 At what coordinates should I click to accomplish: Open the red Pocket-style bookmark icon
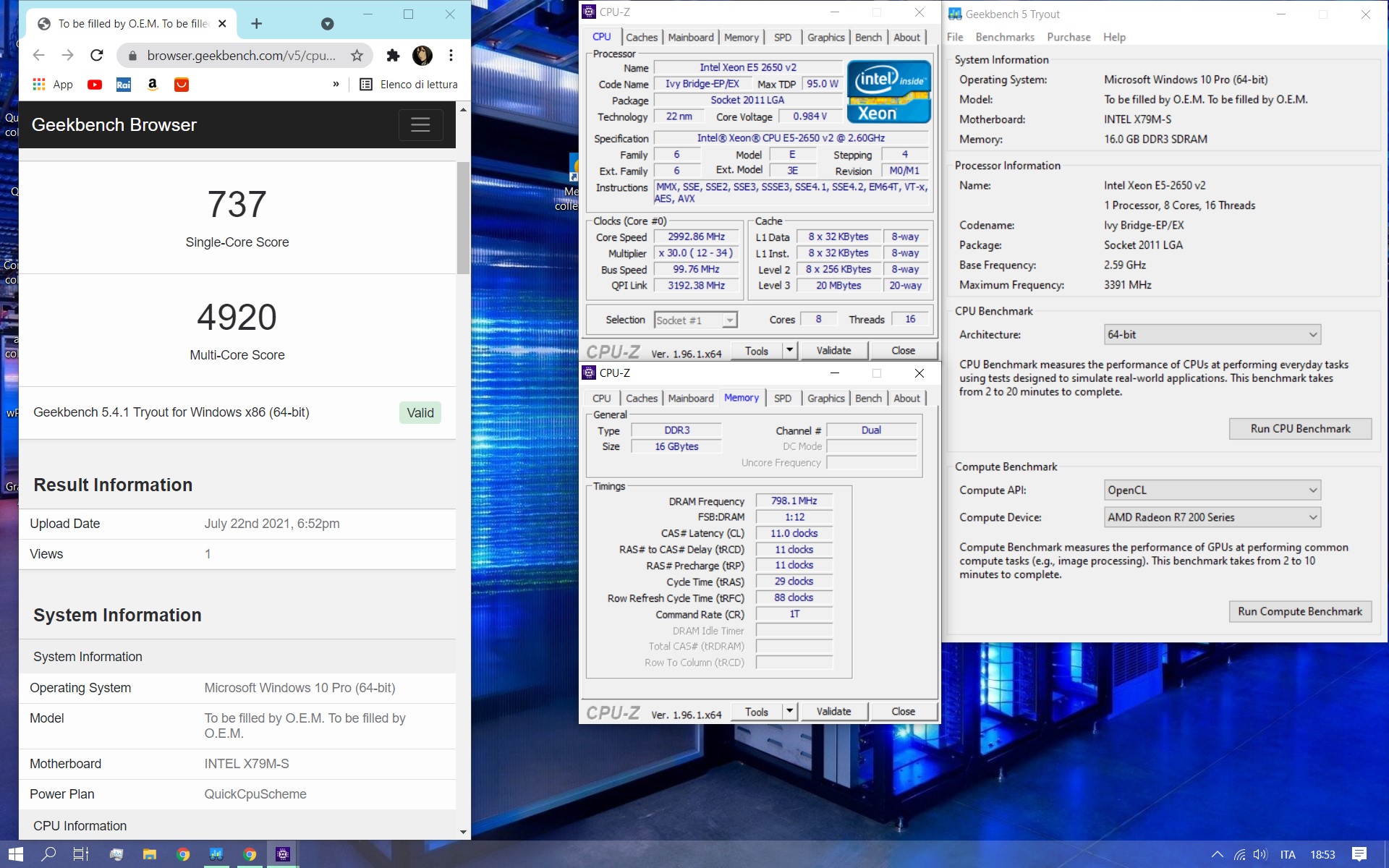[182, 85]
